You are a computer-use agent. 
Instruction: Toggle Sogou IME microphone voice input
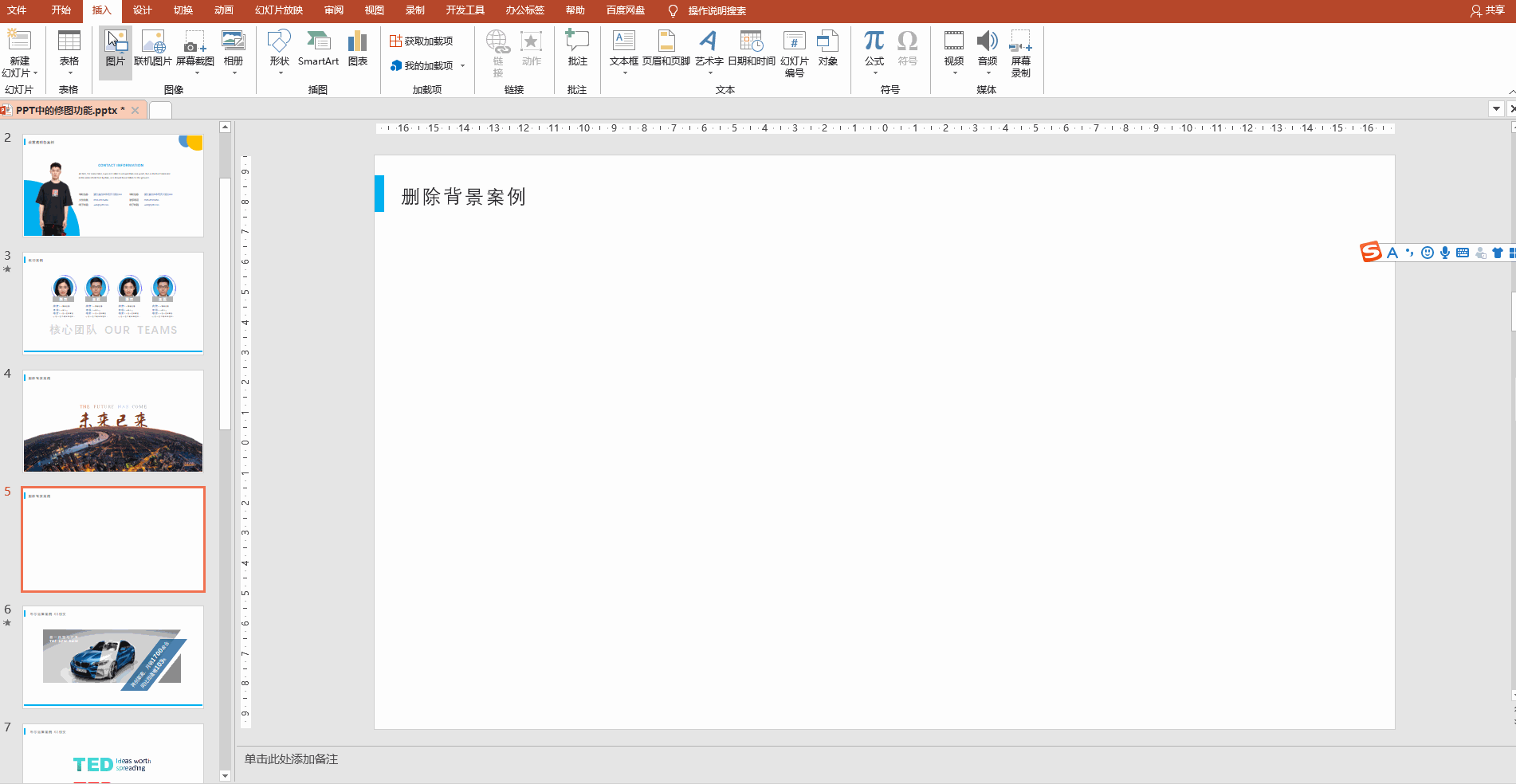[x=1445, y=253]
